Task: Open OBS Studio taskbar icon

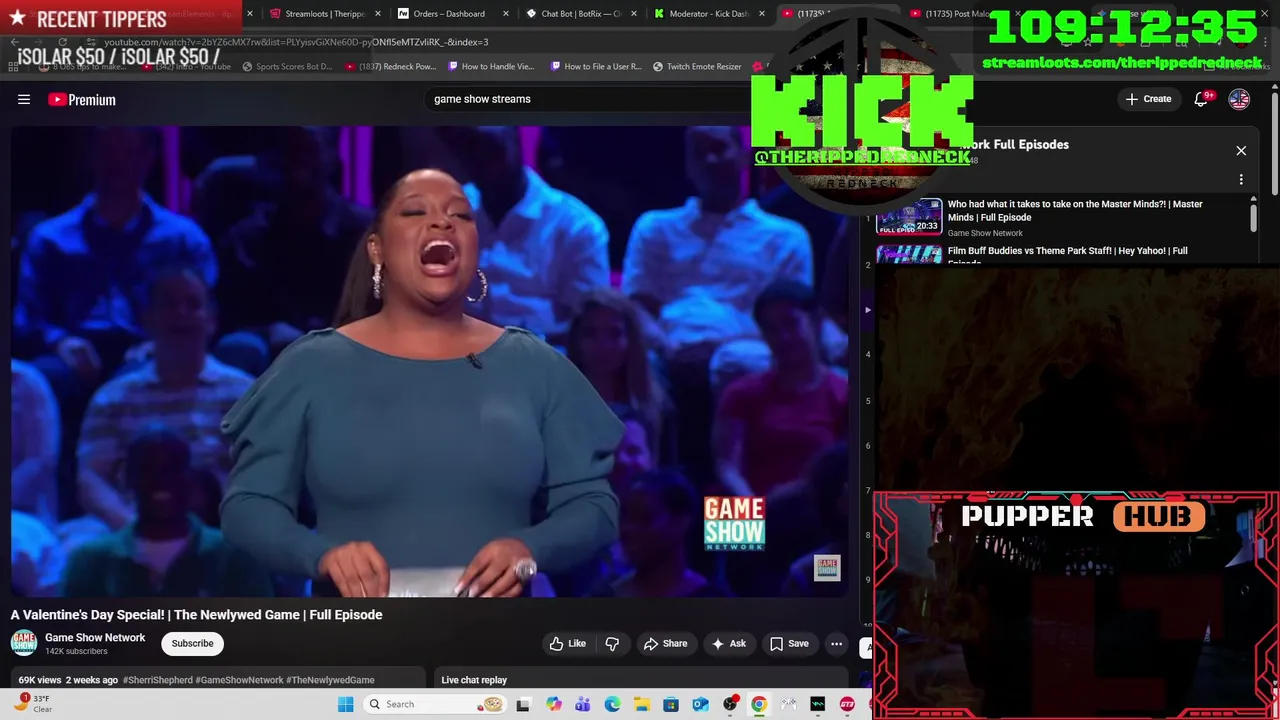Action: 730,704
